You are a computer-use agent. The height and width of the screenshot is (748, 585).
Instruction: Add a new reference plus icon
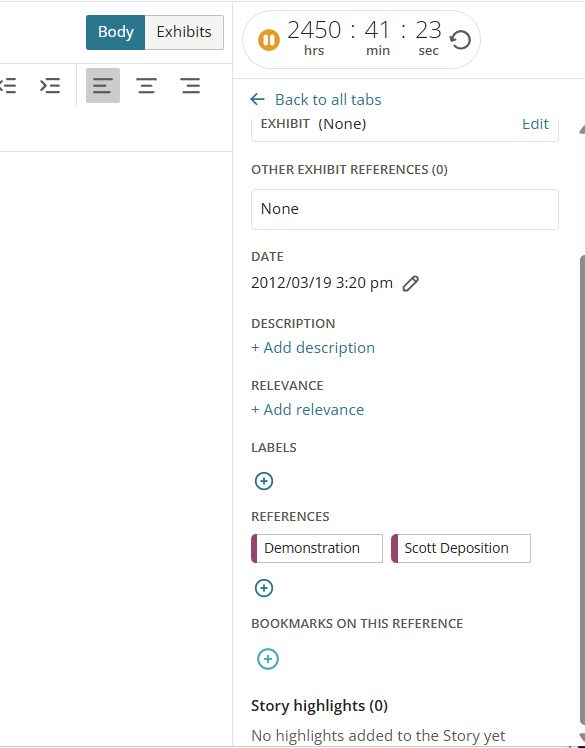pyautogui.click(x=264, y=588)
